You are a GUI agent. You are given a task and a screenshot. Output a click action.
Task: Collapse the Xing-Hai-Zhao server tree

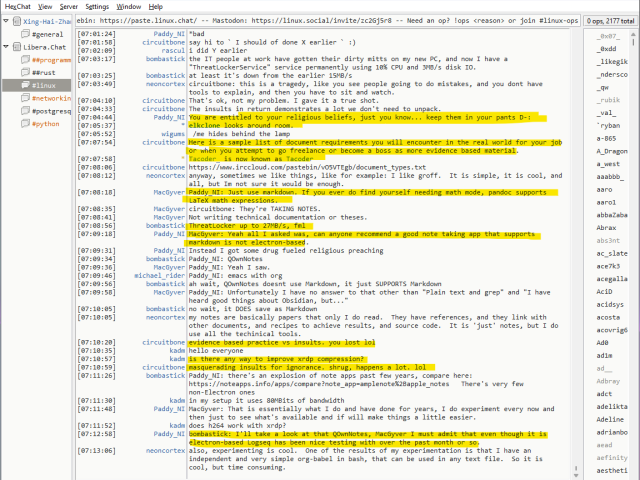[x=5, y=20]
